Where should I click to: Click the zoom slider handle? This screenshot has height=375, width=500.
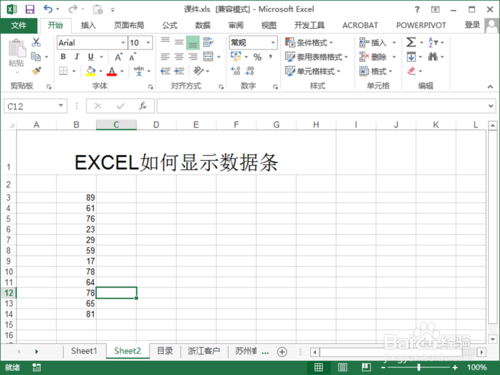[419, 367]
